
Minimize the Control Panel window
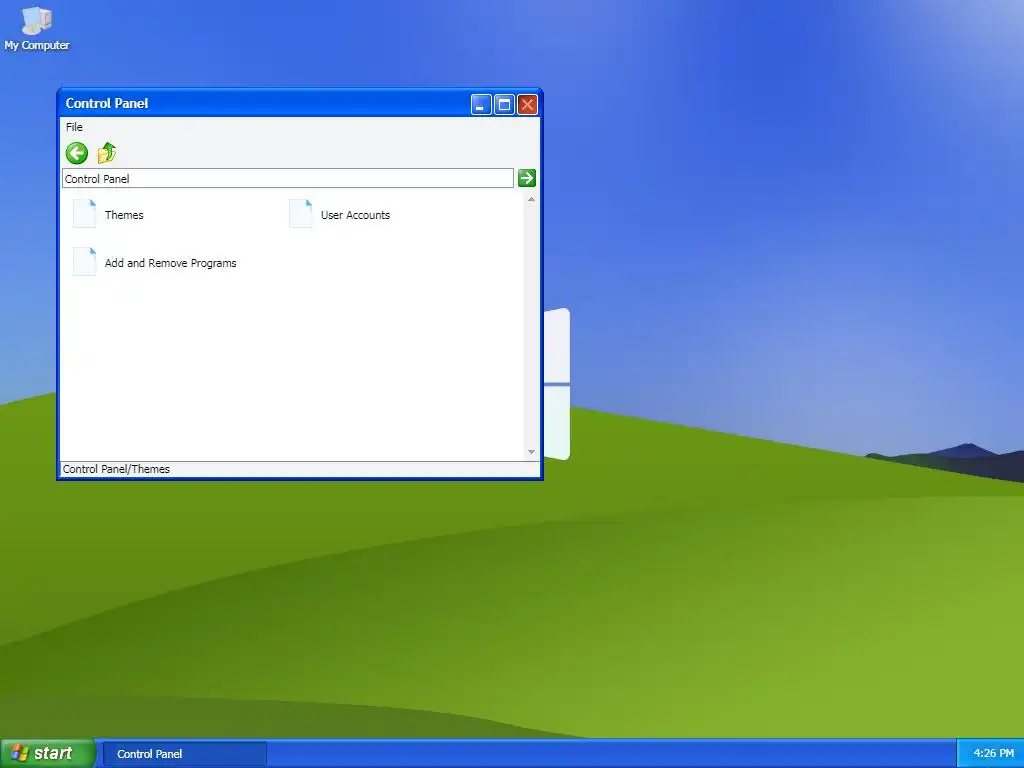coord(481,104)
